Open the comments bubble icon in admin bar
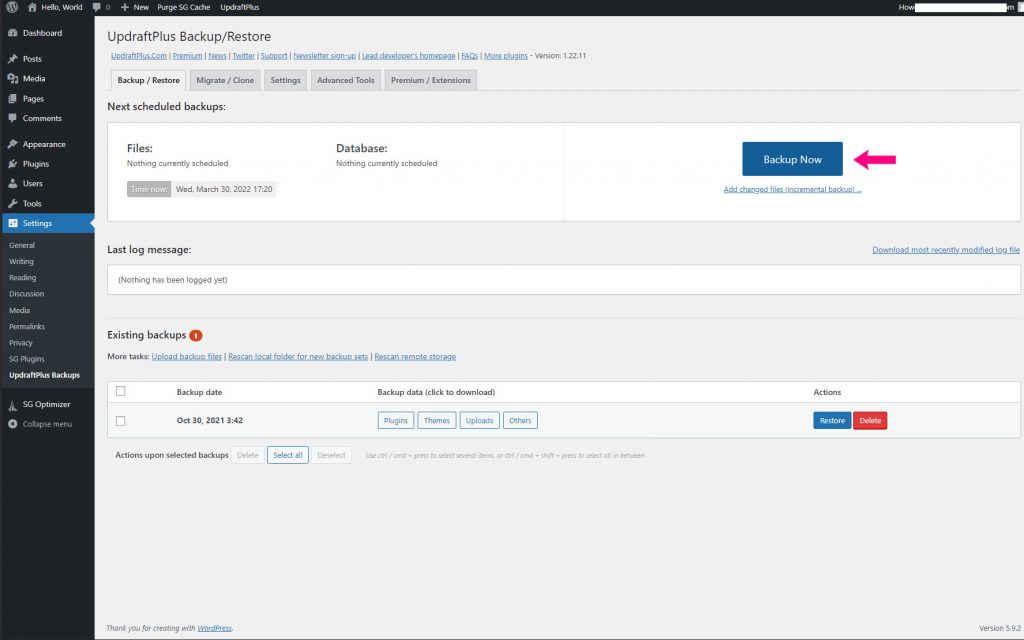This screenshot has height=640, width=1024. (97, 7)
